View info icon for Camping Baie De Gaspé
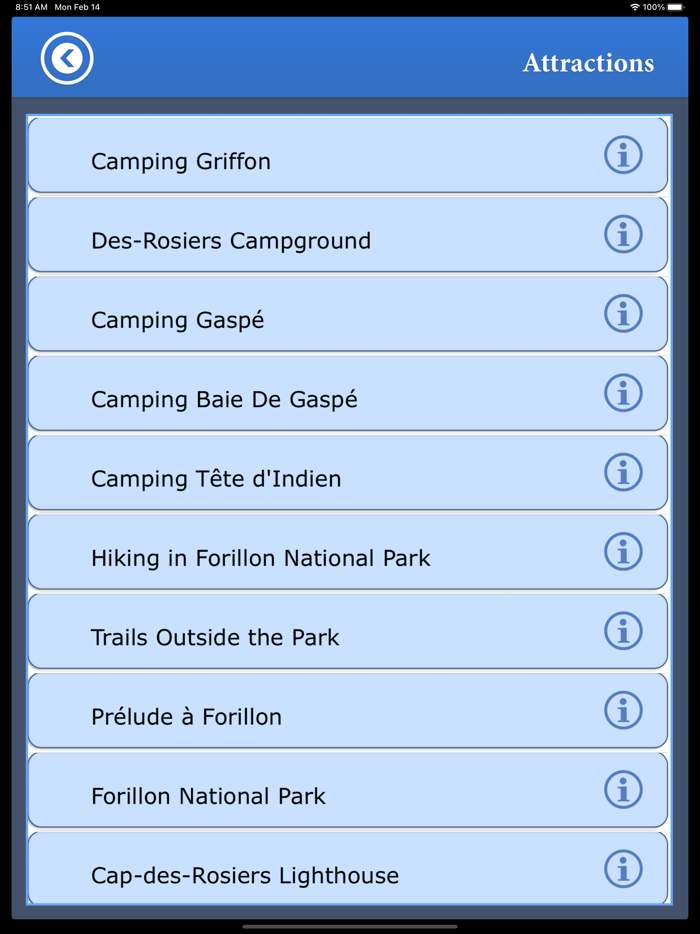 pyautogui.click(x=623, y=393)
